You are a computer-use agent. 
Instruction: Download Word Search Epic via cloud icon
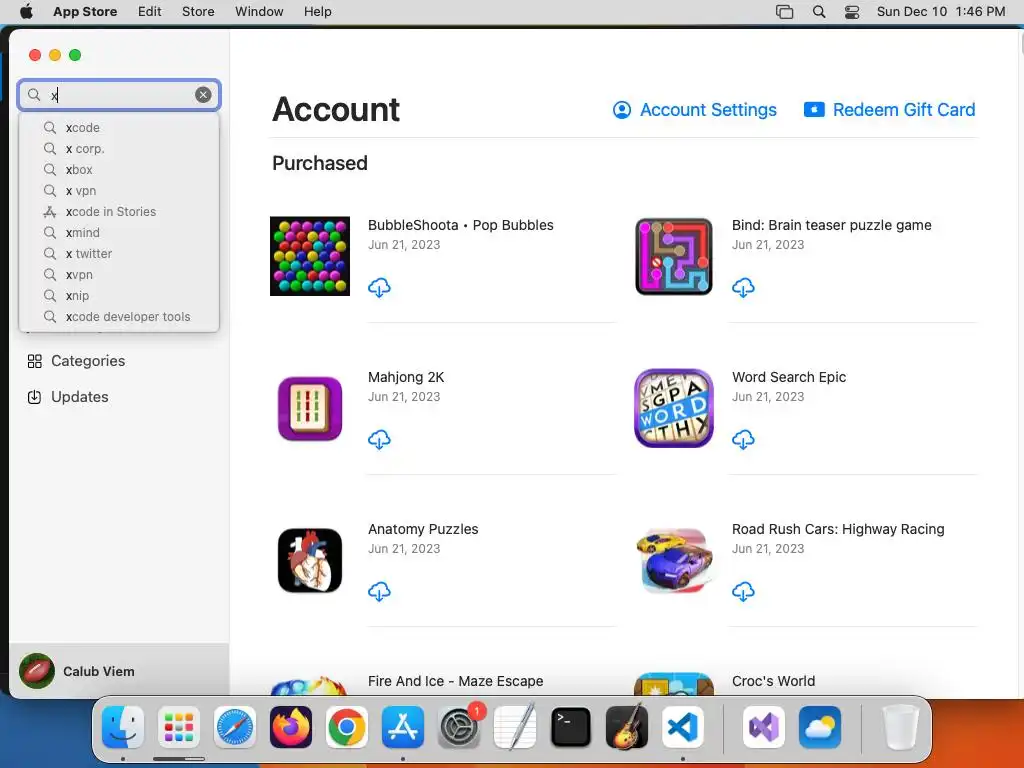[743, 440]
